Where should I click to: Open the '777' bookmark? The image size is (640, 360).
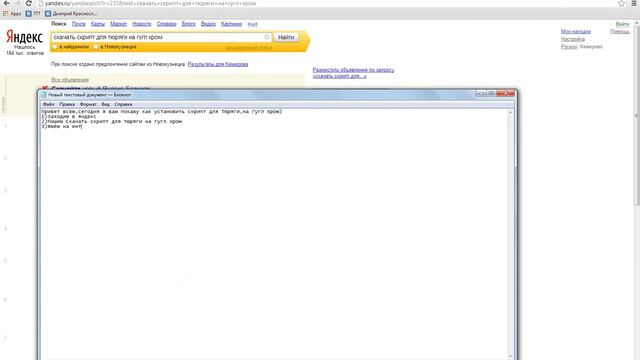pos(33,13)
